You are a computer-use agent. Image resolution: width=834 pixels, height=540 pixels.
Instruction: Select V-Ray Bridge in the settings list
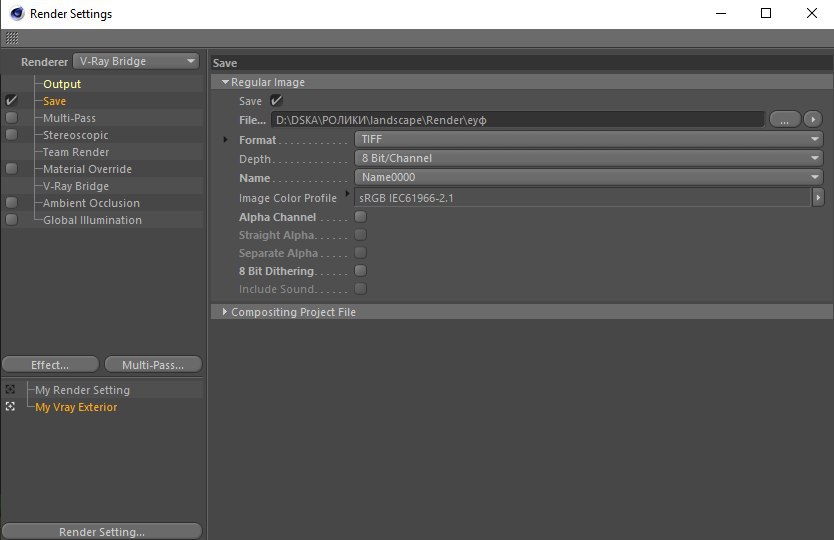click(76, 186)
